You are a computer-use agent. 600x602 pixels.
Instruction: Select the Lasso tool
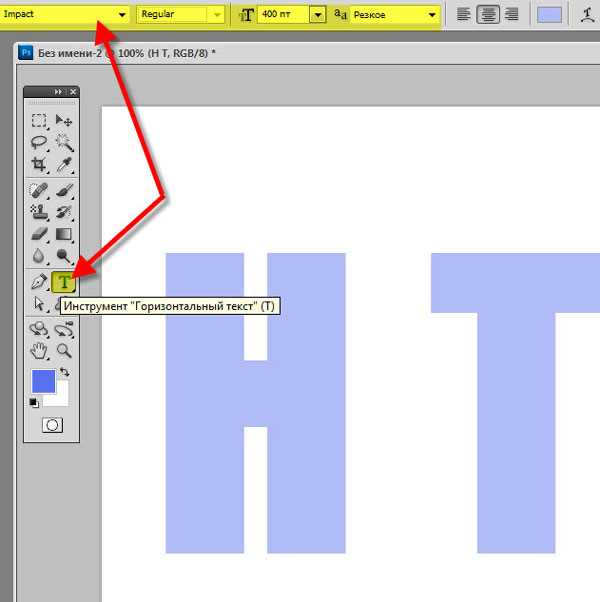click(x=39, y=142)
